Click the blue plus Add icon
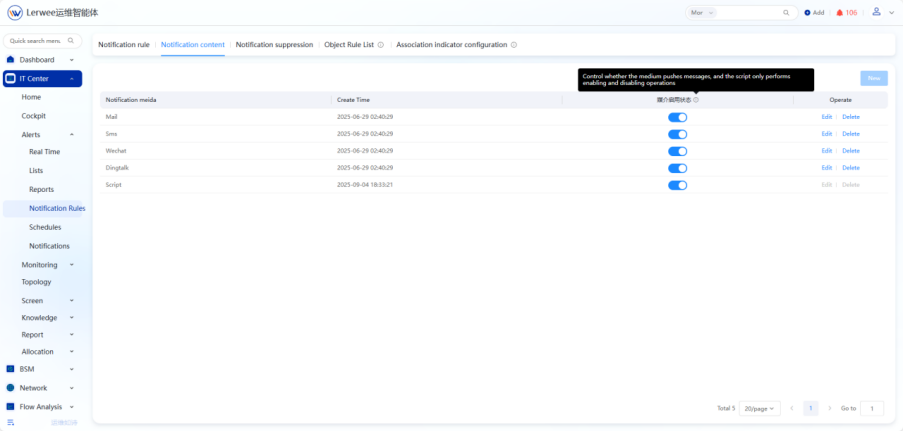The height and width of the screenshot is (432, 903). click(807, 13)
